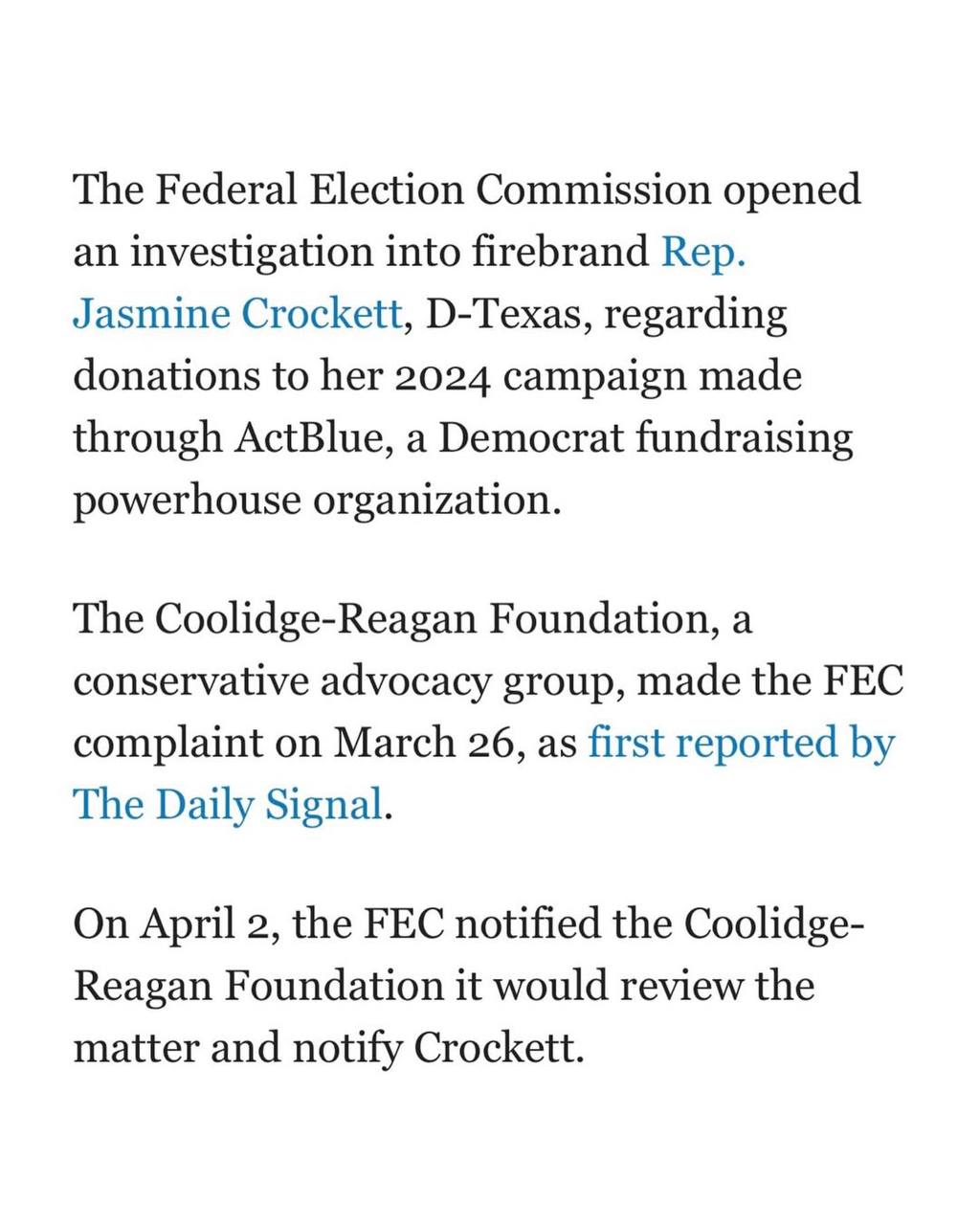Click the 'D-Texas' text
Image resolution: width=980 pixels, height=1225 pixels.
pyautogui.click(x=496, y=315)
